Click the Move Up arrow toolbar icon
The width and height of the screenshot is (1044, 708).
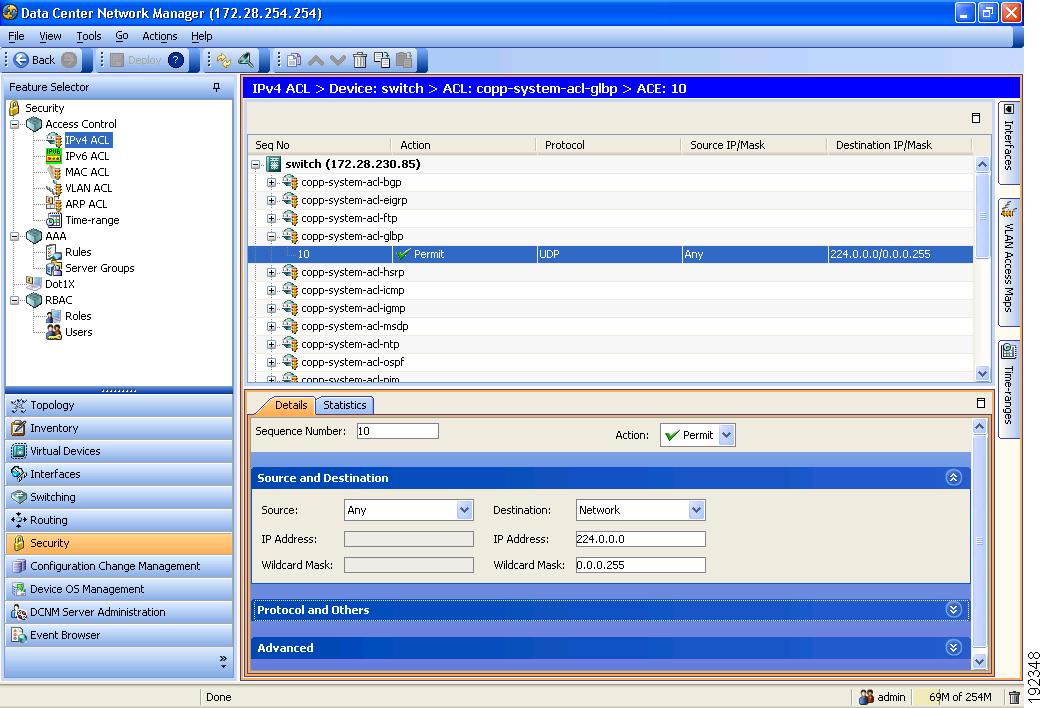click(x=315, y=60)
